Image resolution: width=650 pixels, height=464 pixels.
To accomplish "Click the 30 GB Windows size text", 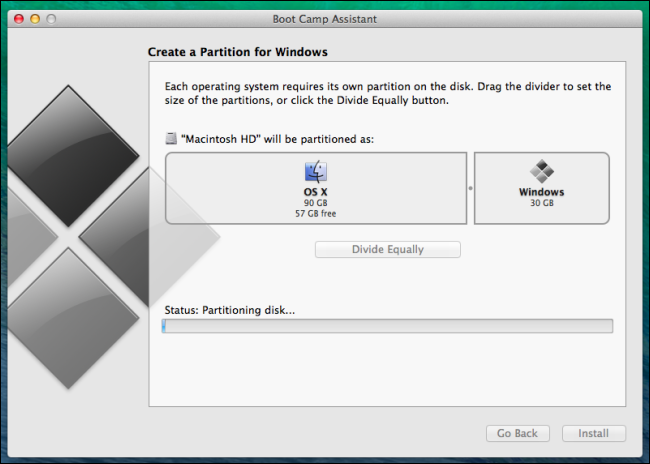I will [541, 203].
